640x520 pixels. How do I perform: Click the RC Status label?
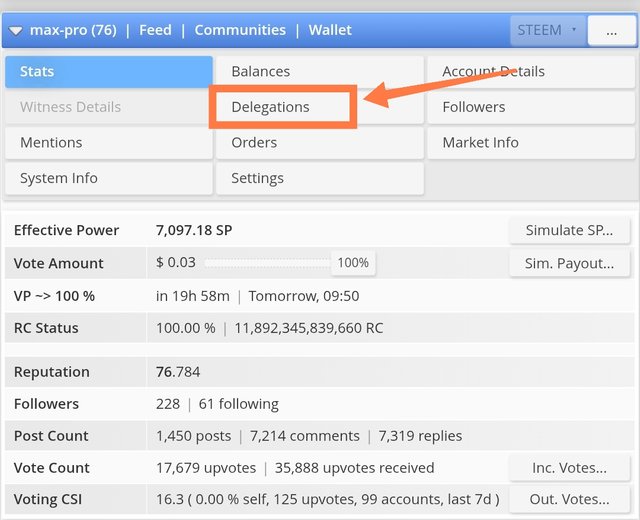point(46,328)
